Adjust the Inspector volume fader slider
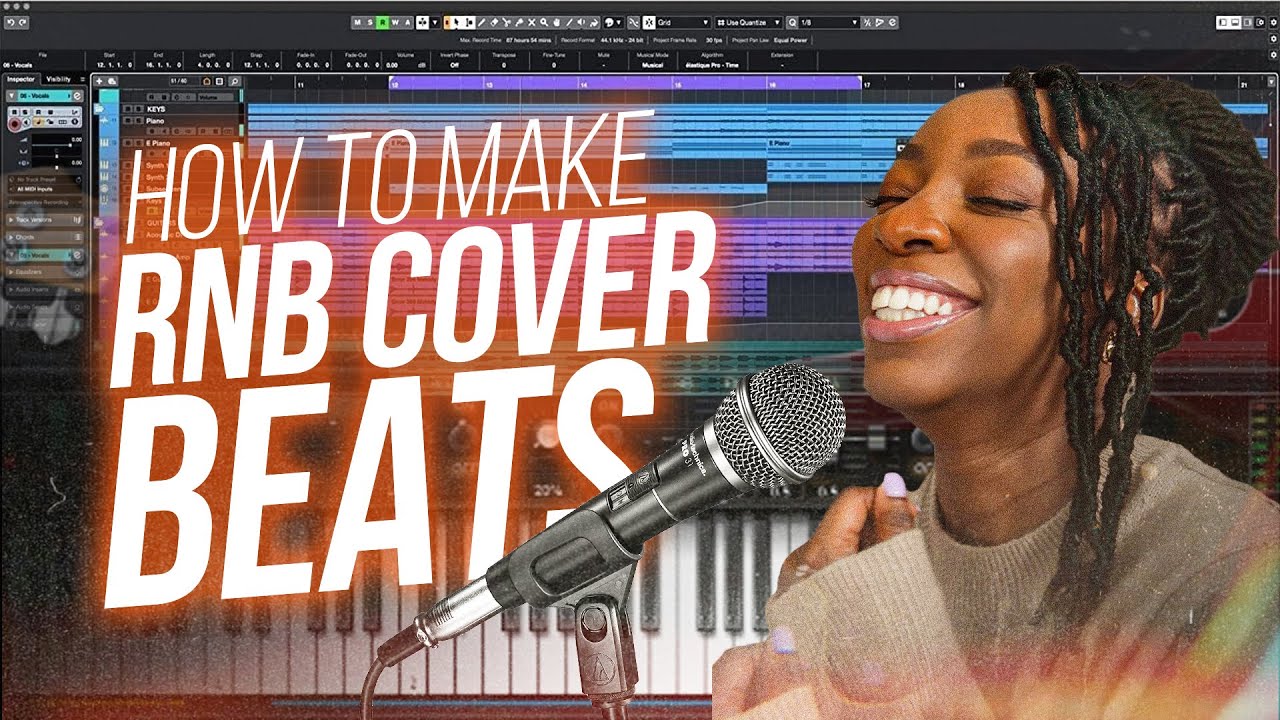Image resolution: width=1280 pixels, height=720 pixels. 70,145
